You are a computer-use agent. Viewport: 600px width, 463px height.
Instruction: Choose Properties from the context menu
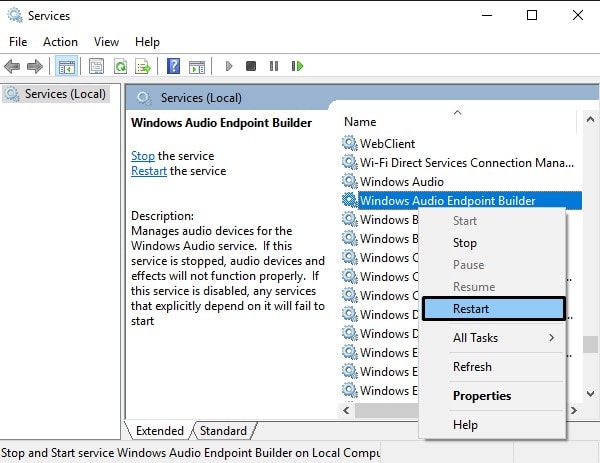click(x=481, y=395)
